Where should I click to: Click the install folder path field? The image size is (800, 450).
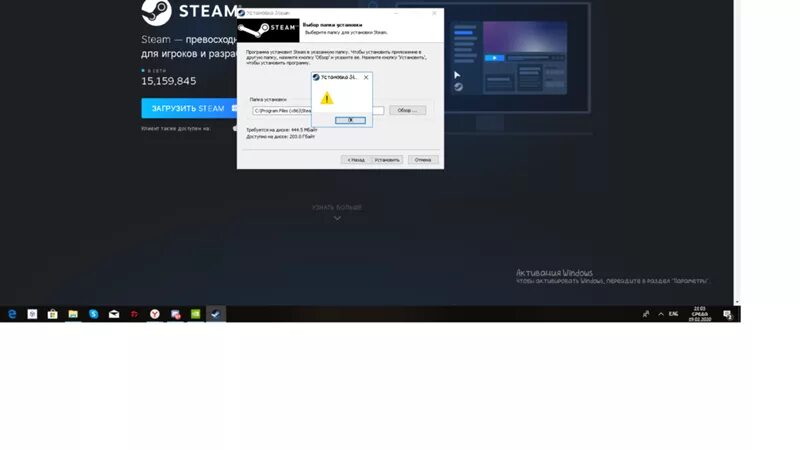318,111
